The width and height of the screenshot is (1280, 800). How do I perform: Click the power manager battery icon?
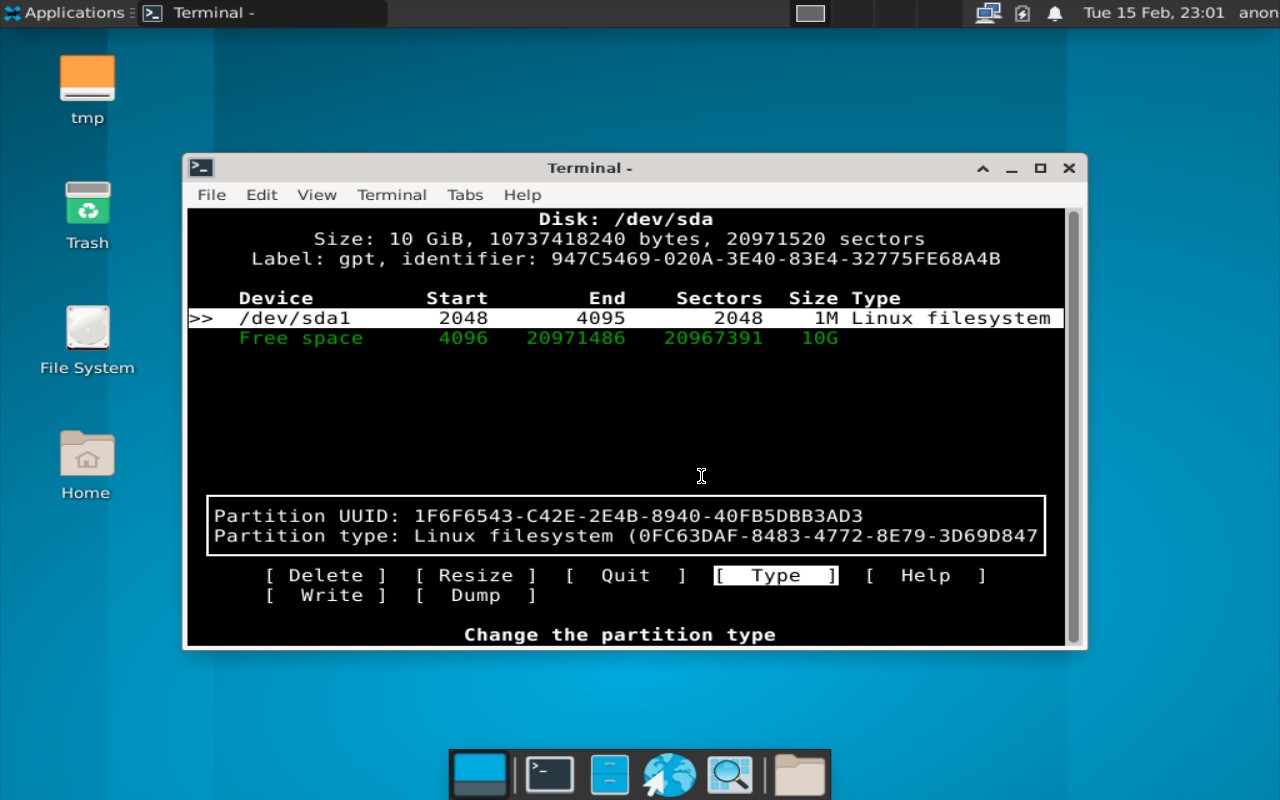click(1022, 13)
